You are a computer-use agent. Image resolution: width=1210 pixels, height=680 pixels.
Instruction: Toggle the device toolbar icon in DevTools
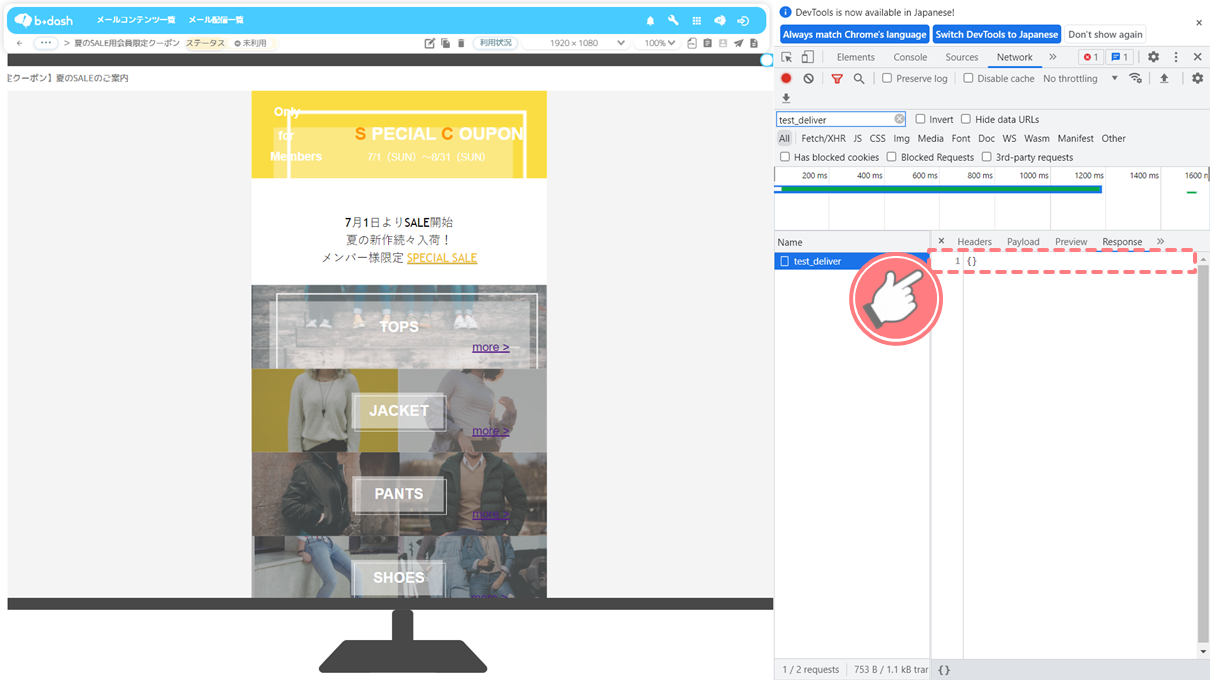click(x=808, y=57)
